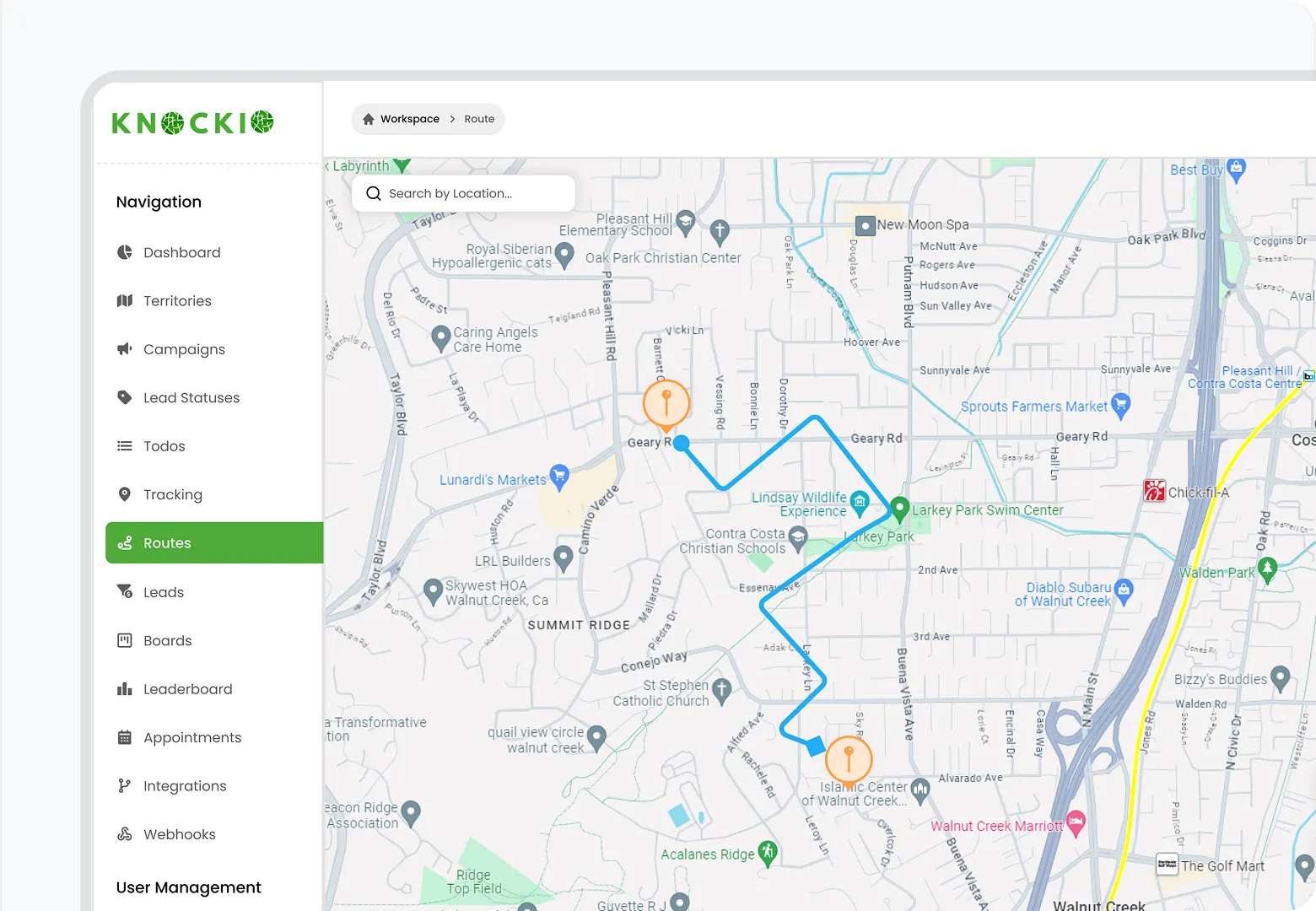Click the Acalanes Ridge green pin
The width and height of the screenshot is (1316, 911).
[768, 853]
